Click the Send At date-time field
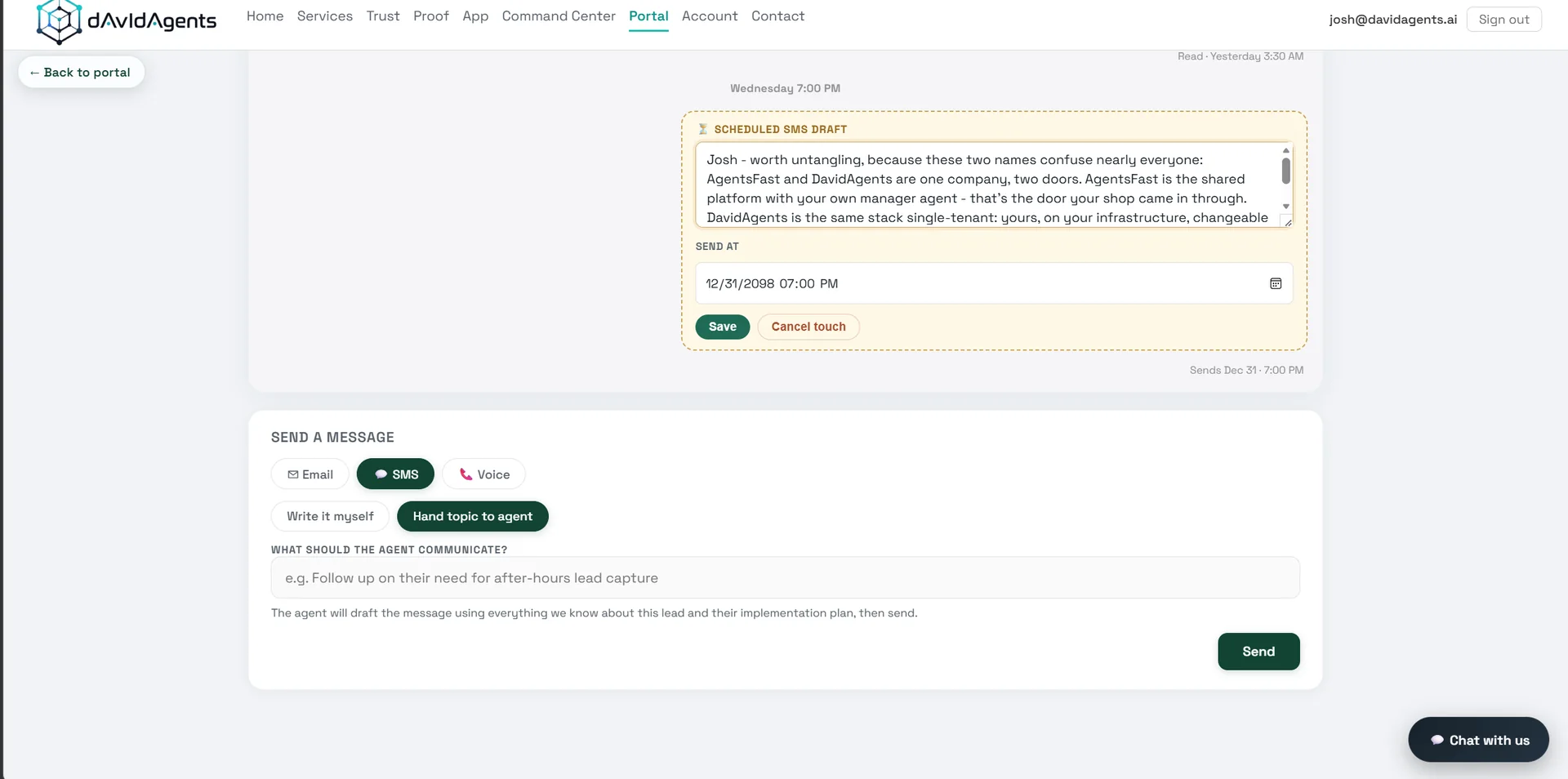1568x779 pixels. [994, 283]
